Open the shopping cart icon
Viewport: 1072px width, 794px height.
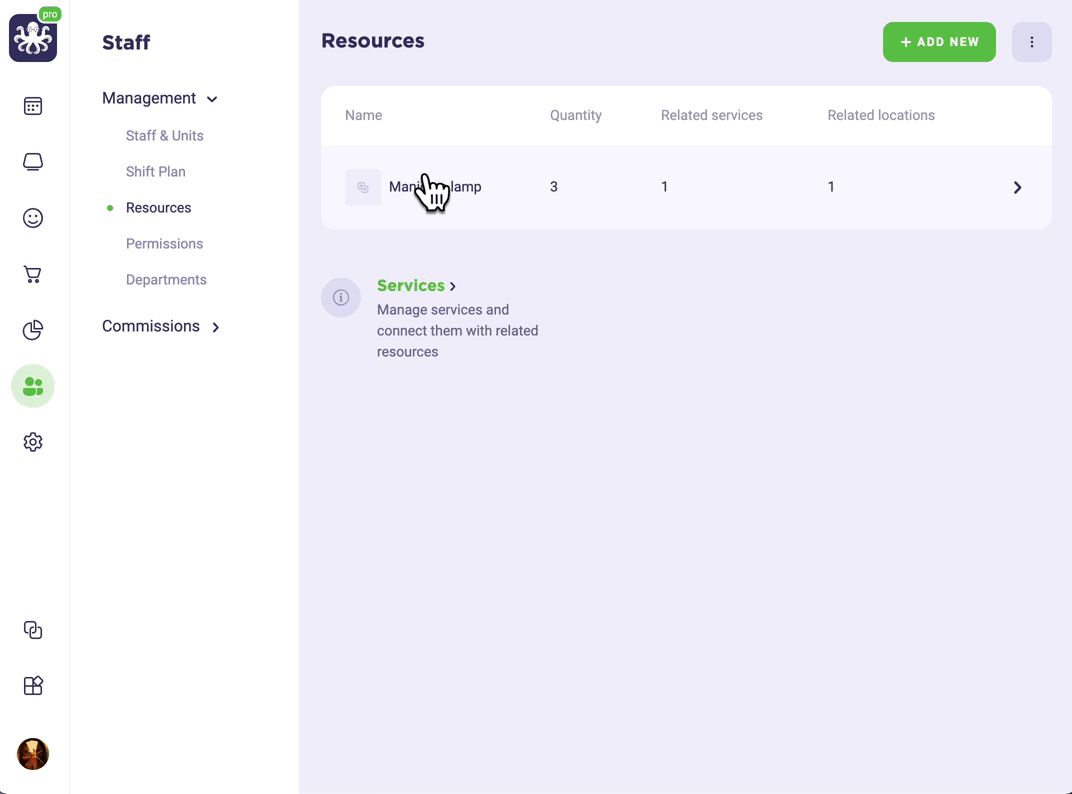(x=33, y=274)
